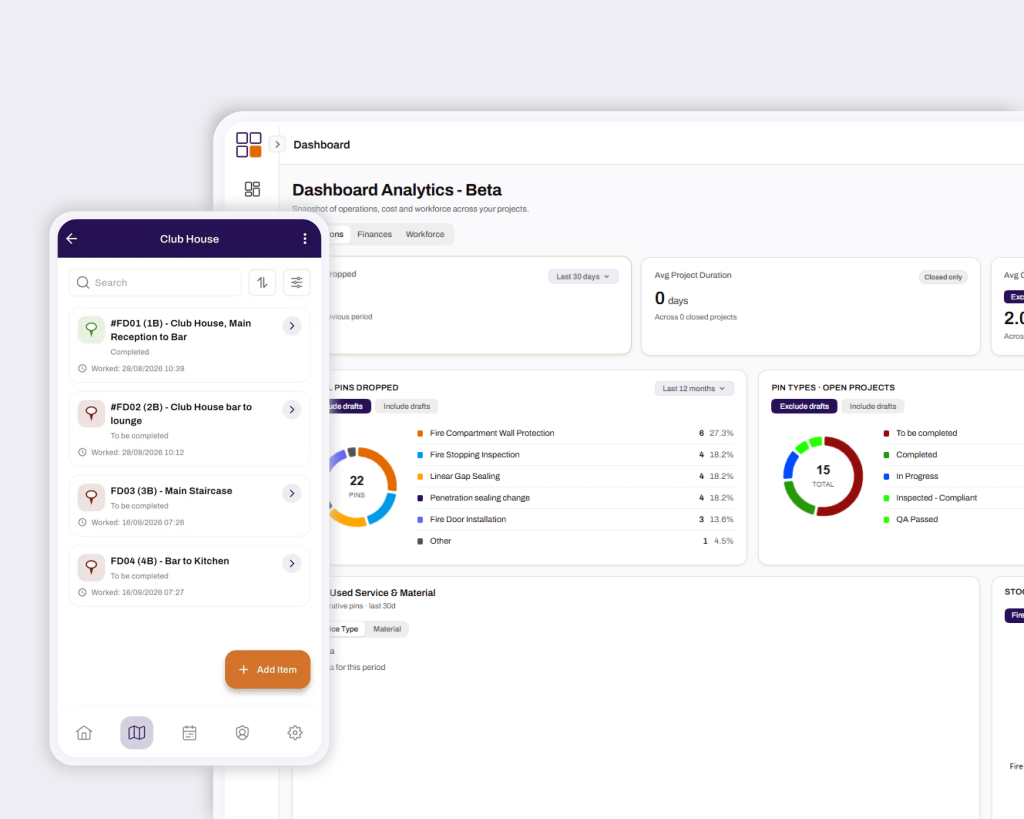Toggle Closed only filter chip
1024x819 pixels.
coord(943,277)
